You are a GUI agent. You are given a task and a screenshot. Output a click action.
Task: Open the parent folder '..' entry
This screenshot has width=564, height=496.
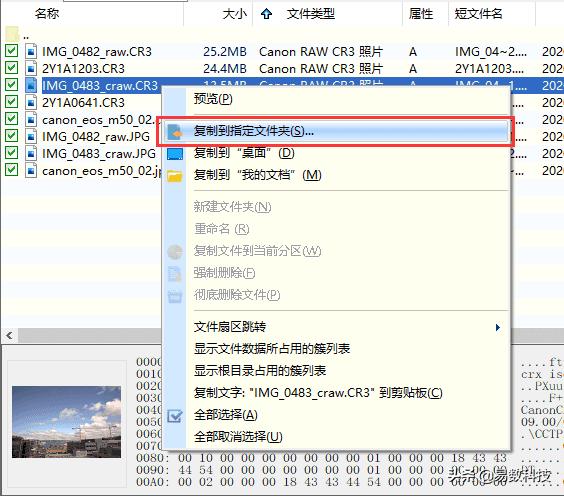click(x=17, y=35)
